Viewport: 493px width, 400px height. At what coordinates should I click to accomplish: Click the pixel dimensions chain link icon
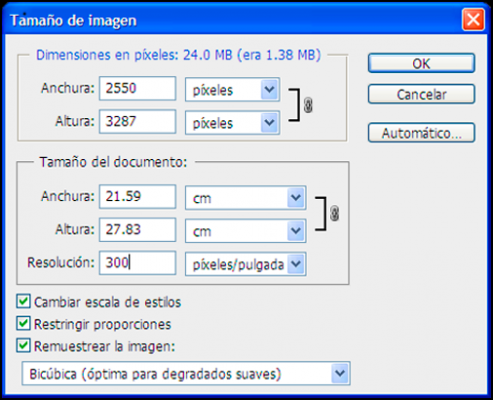(308, 105)
